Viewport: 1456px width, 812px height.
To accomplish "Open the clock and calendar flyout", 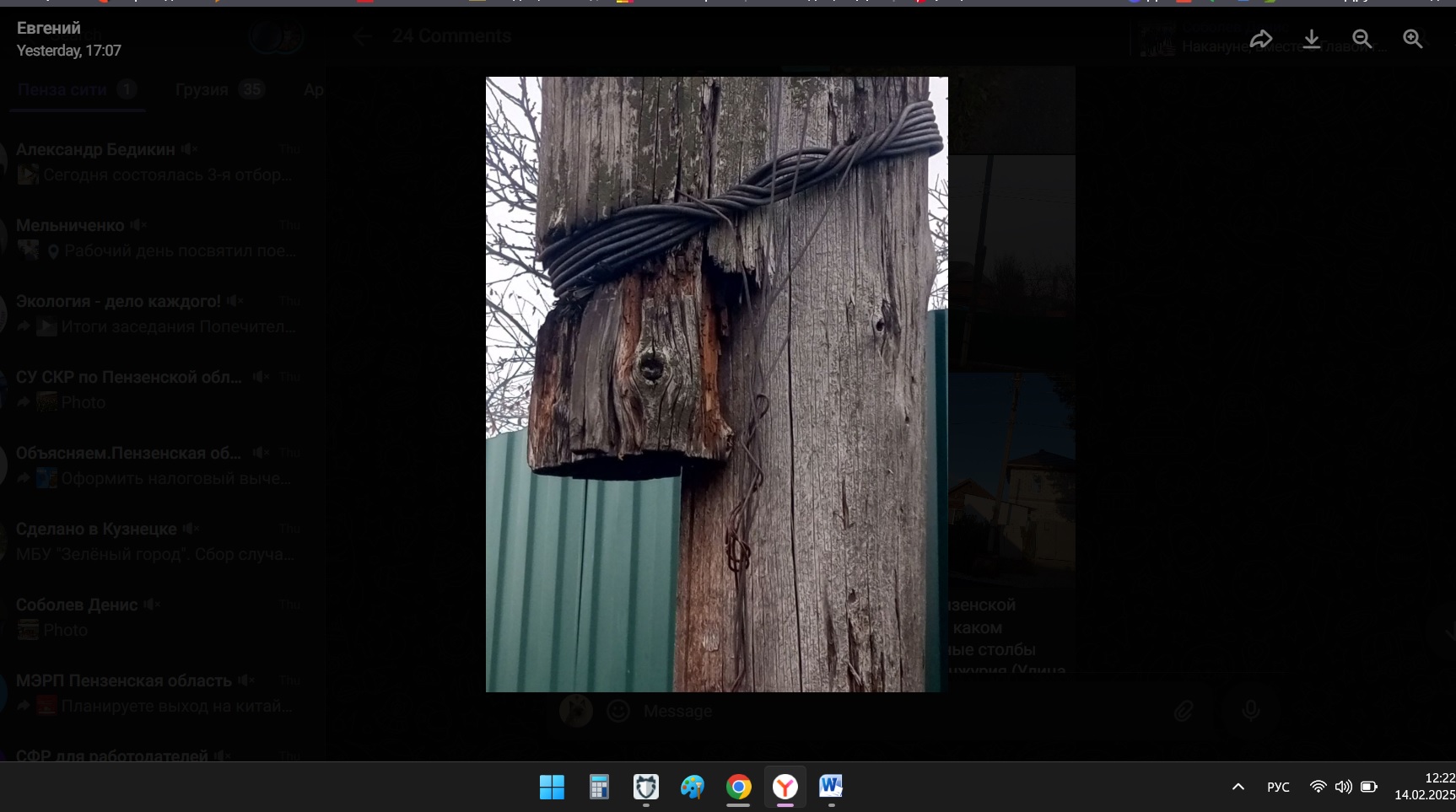I will click(x=1426, y=787).
